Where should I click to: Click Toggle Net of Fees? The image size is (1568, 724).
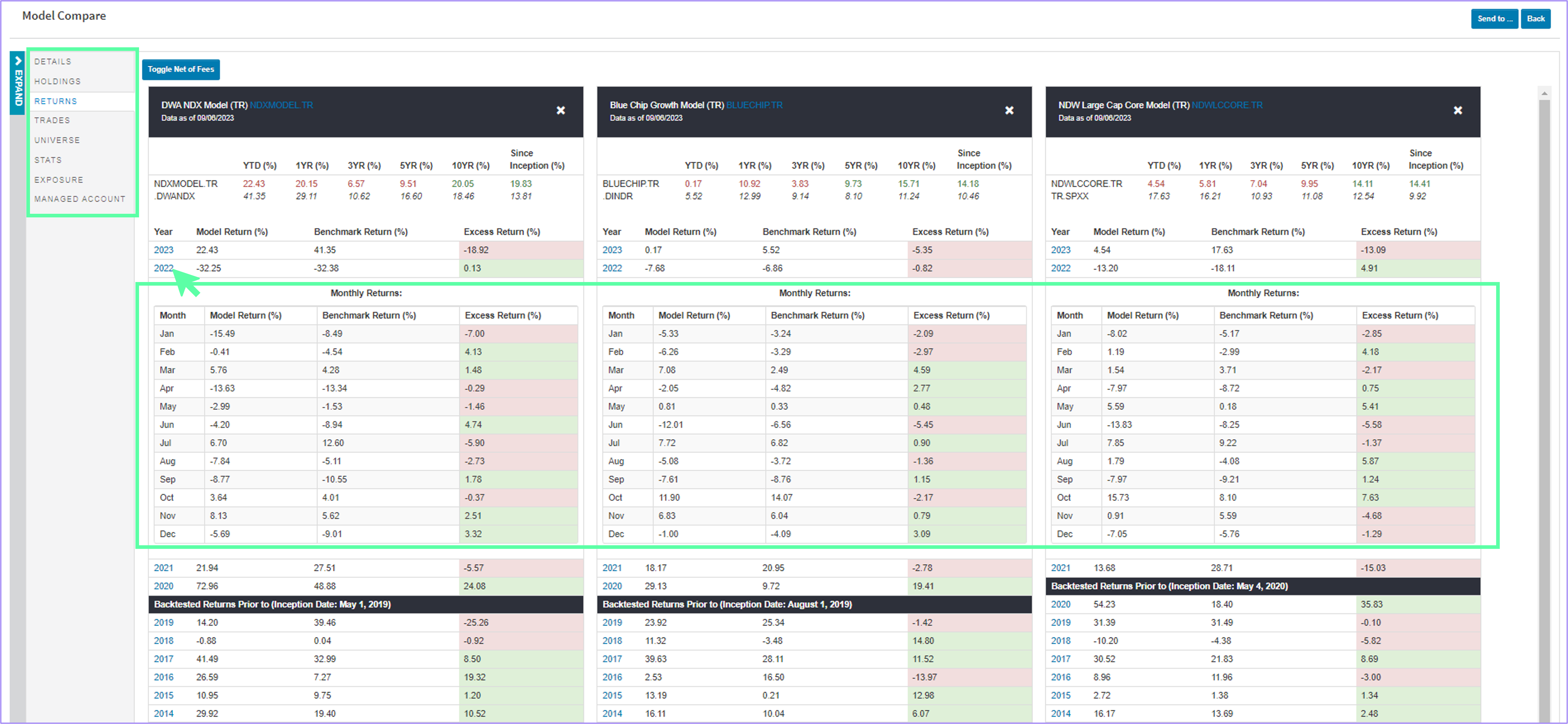(180, 69)
